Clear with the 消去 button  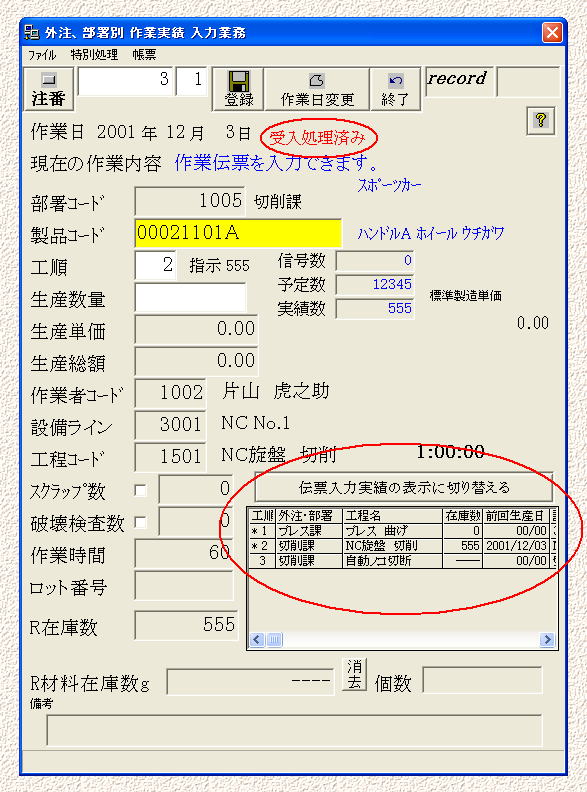[x=354, y=674]
